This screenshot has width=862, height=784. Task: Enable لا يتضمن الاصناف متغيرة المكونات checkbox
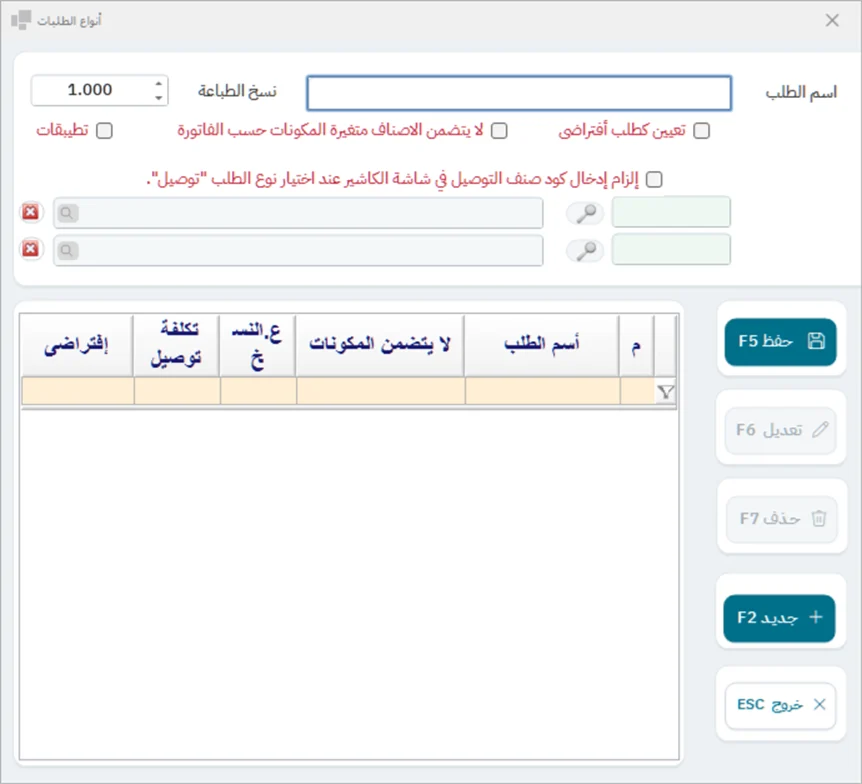pyautogui.click(x=499, y=131)
